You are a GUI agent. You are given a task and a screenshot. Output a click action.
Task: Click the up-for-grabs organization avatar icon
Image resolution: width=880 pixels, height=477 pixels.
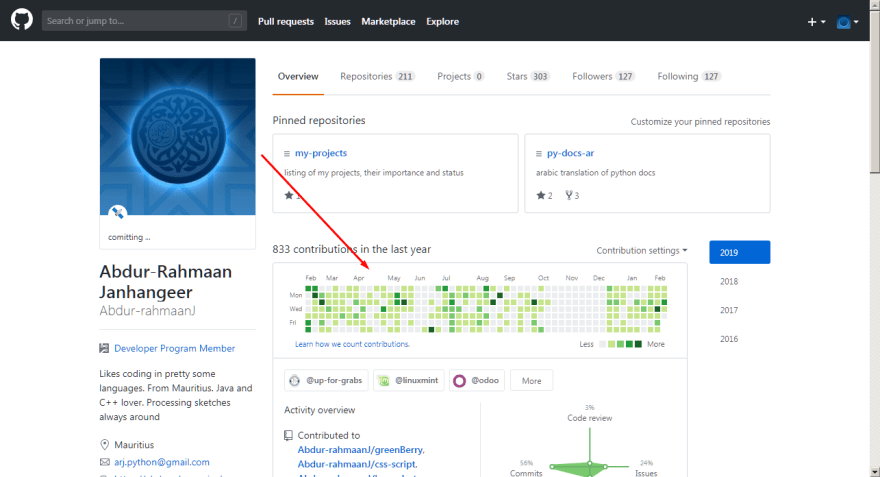(x=295, y=380)
